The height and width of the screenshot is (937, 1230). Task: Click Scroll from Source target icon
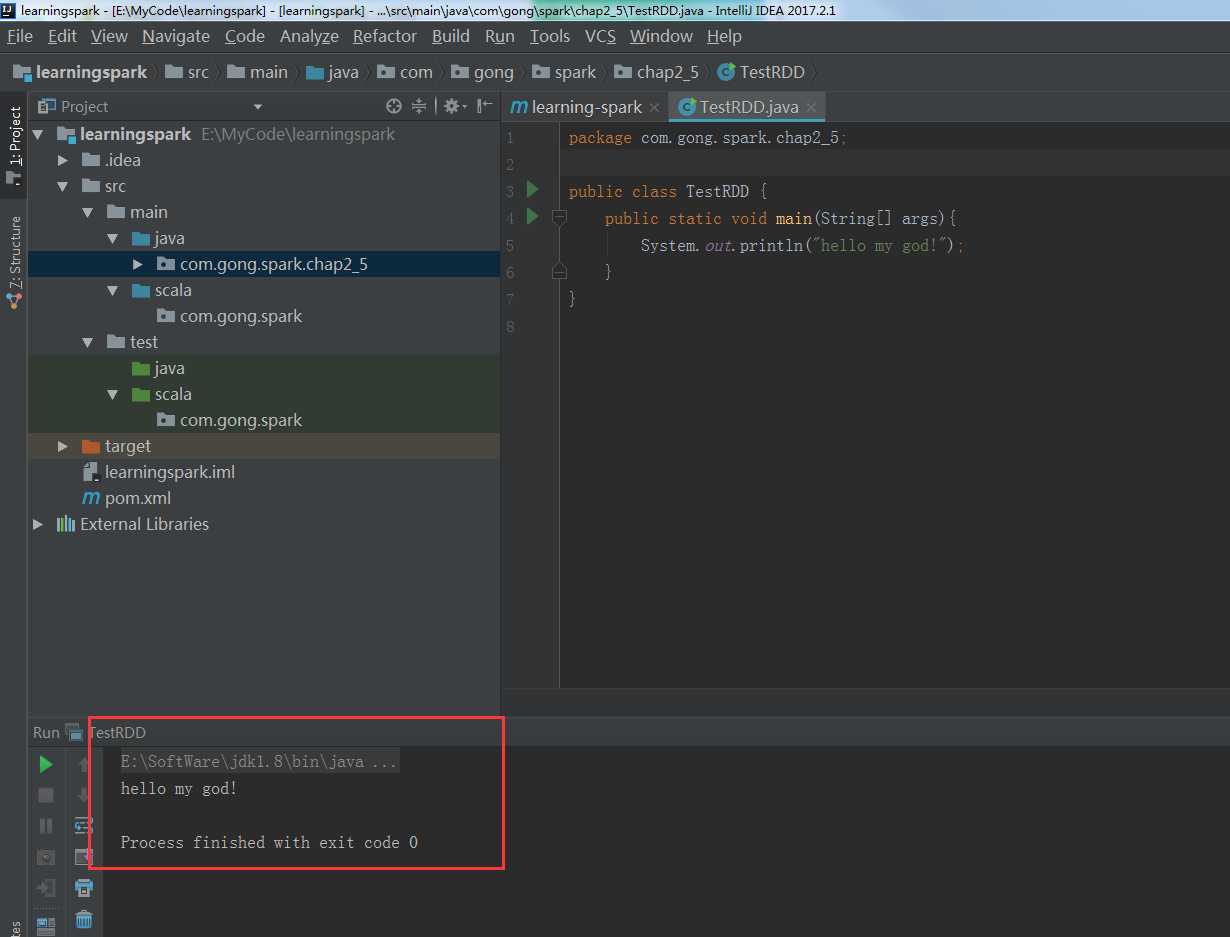click(394, 106)
